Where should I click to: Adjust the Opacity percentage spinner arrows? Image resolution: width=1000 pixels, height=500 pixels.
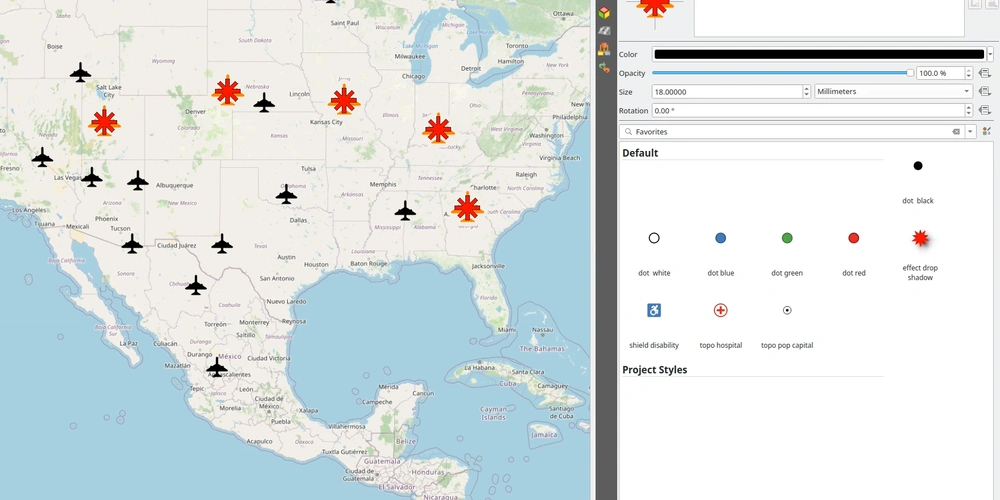coord(969,73)
